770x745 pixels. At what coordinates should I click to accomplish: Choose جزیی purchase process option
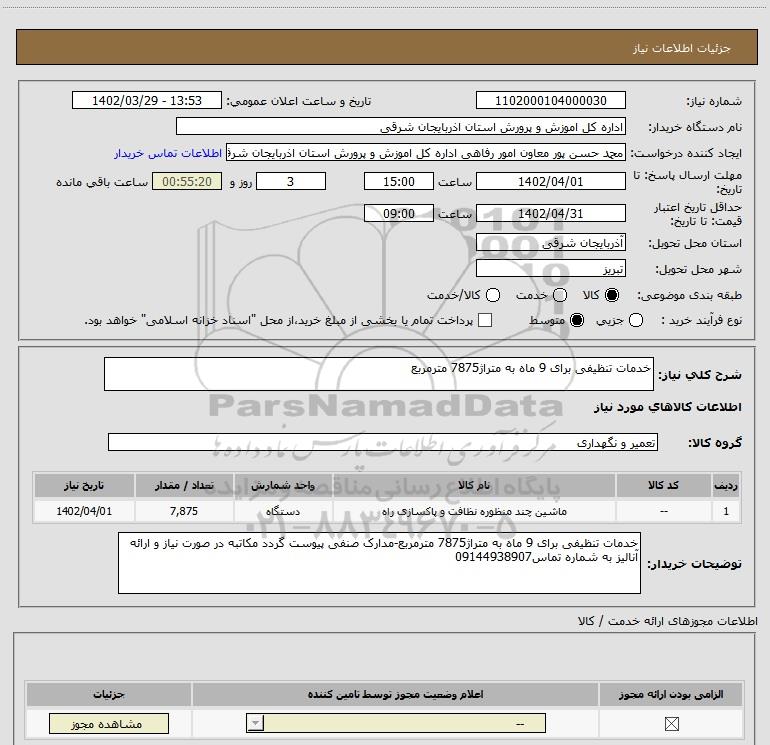coord(635,321)
